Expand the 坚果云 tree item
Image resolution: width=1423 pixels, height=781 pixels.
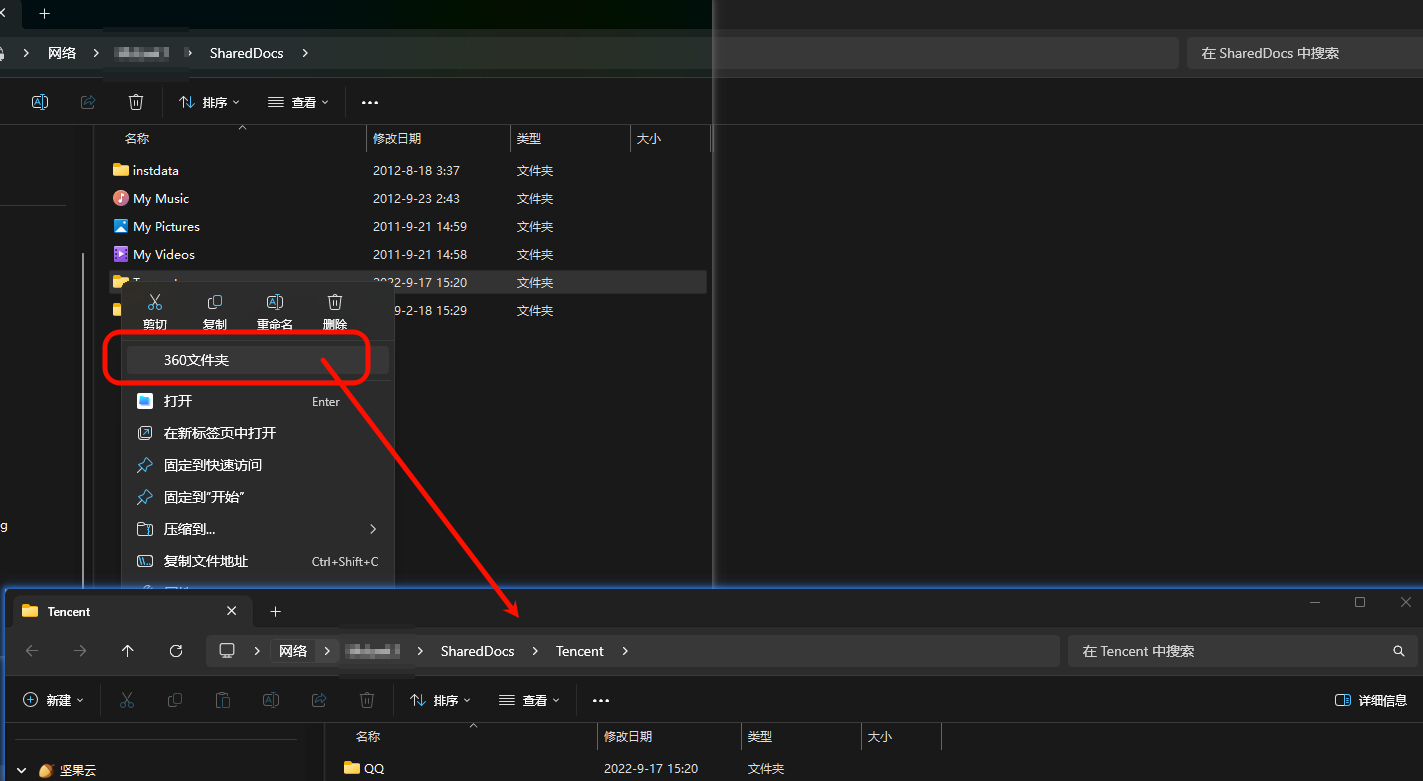[x=21, y=770]
